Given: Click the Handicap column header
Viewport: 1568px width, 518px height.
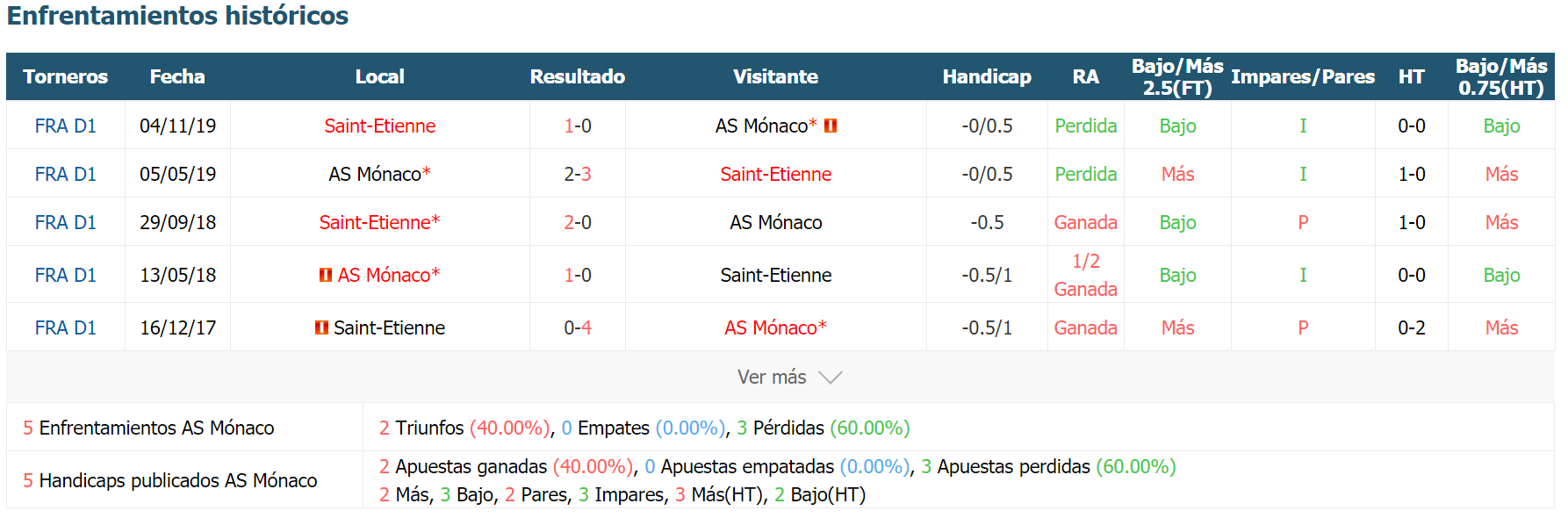Looking at the screenshot, I should pyautogui.click(x=987, y=76).
